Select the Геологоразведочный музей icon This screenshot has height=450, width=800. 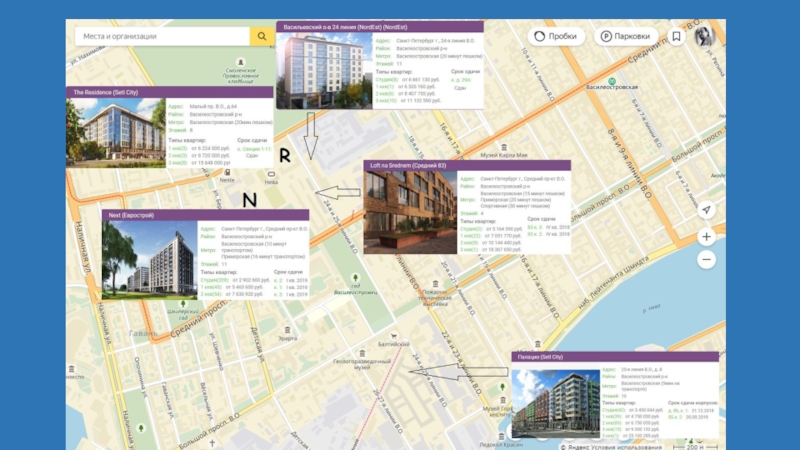[362, 353]
